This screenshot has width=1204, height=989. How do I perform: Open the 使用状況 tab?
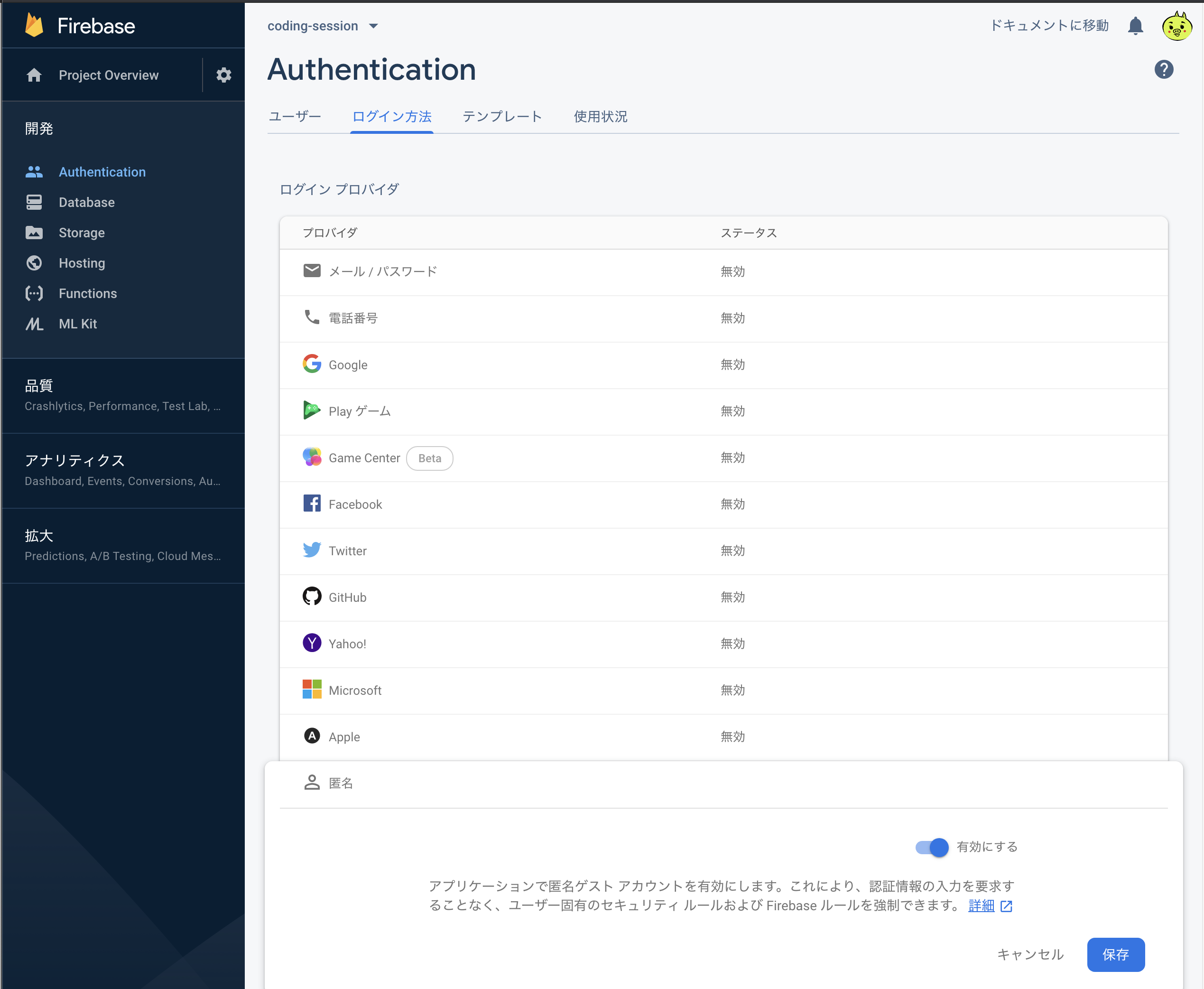600,117
